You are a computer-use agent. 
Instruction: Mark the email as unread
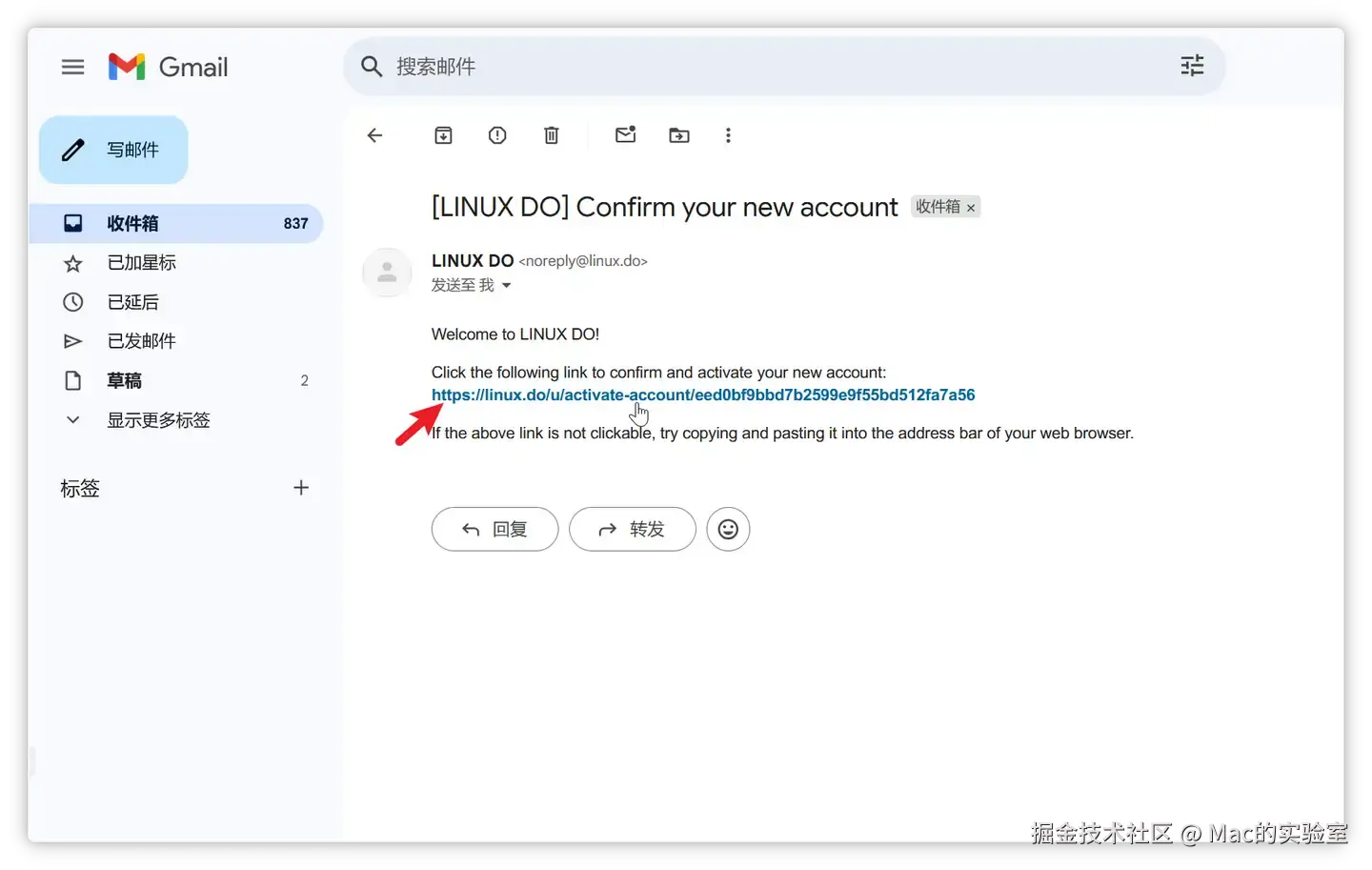625,134
